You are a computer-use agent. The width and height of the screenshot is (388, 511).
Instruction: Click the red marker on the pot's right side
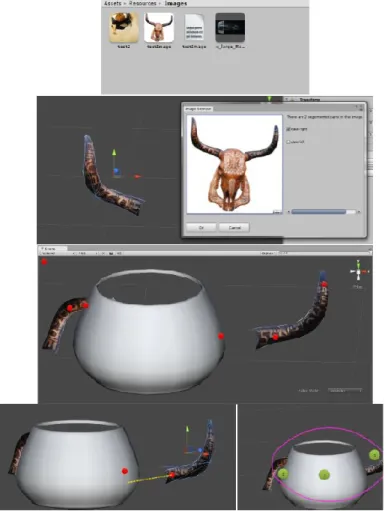coord(221,336)
